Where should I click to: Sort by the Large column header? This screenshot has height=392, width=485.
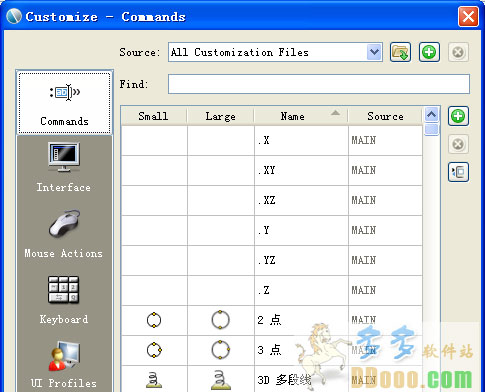220,116
